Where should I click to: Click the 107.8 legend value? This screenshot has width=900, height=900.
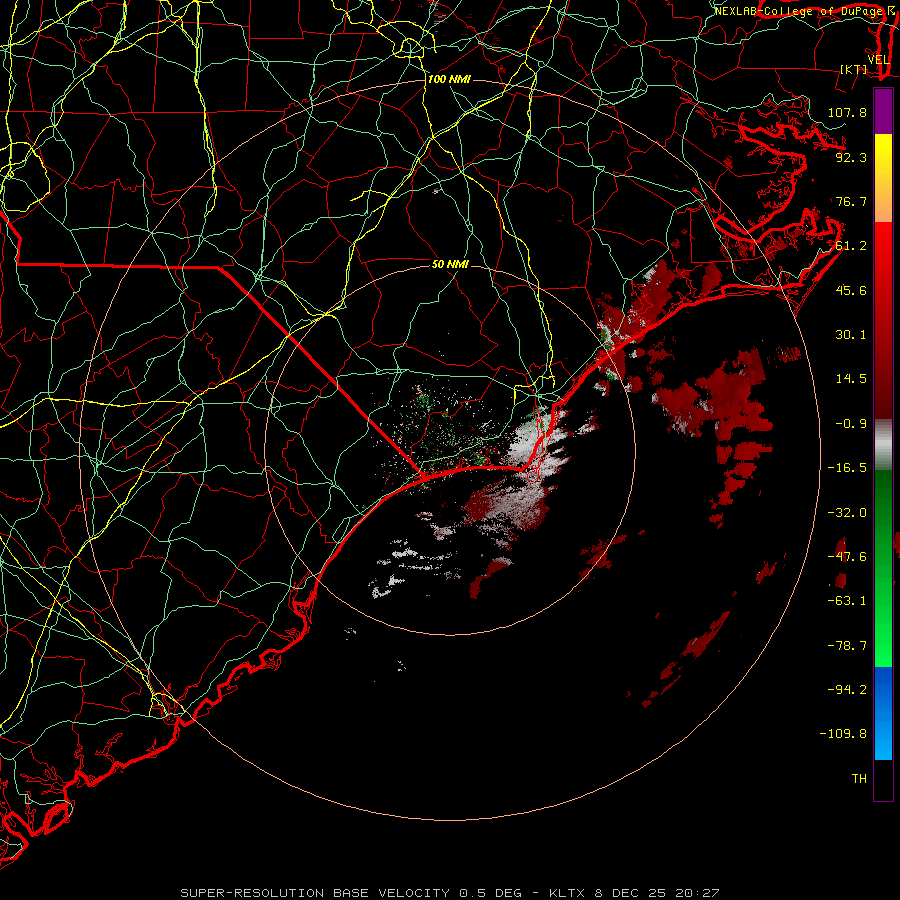(847, 112)
